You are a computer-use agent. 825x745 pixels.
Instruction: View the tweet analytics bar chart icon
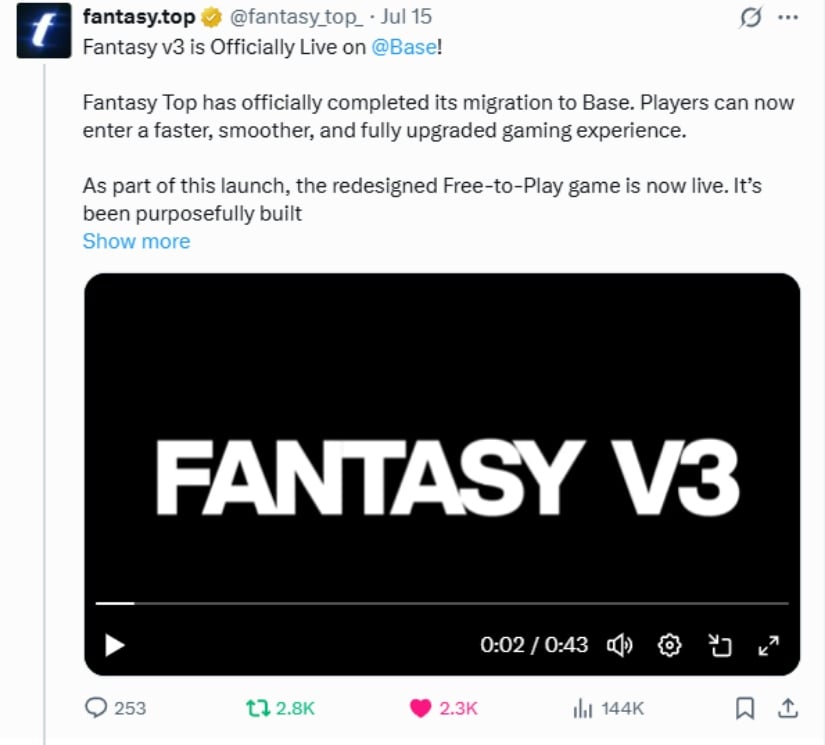click(x=582, y=708)
